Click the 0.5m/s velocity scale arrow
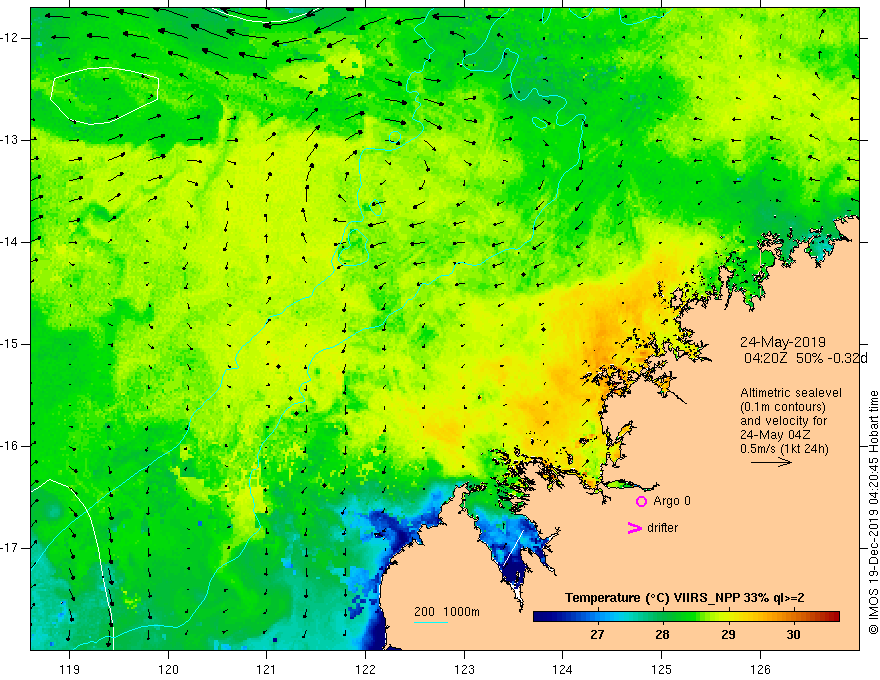 [x=771, y=462]
